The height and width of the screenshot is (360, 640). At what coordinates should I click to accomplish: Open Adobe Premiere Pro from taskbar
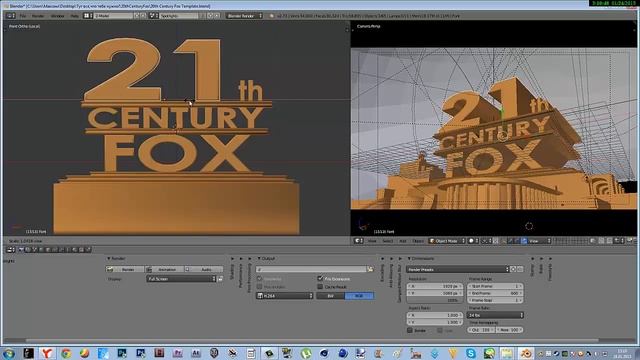[178, 353]
